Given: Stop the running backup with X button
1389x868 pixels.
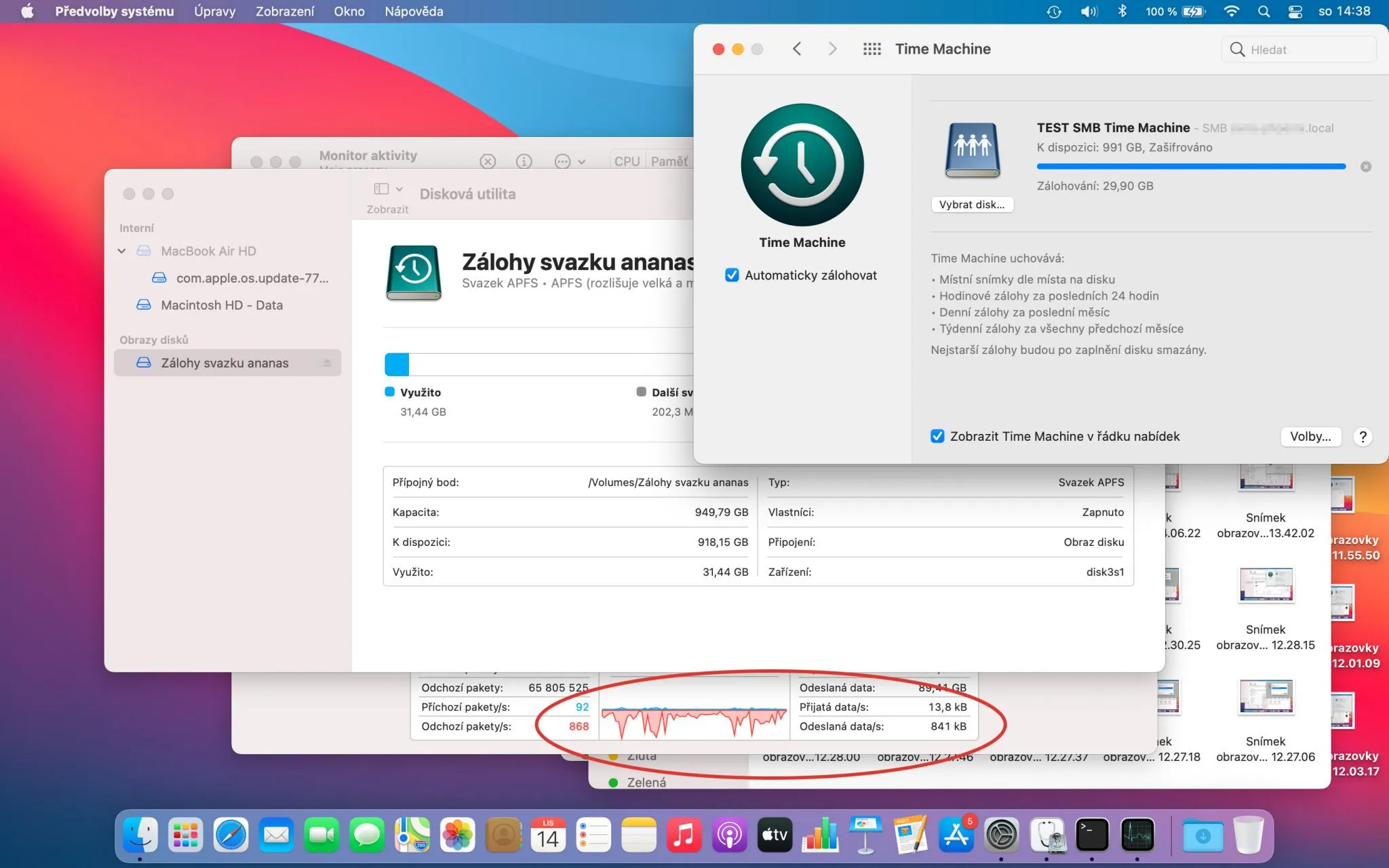Looking at the screenshot, I should point(1366,167).
